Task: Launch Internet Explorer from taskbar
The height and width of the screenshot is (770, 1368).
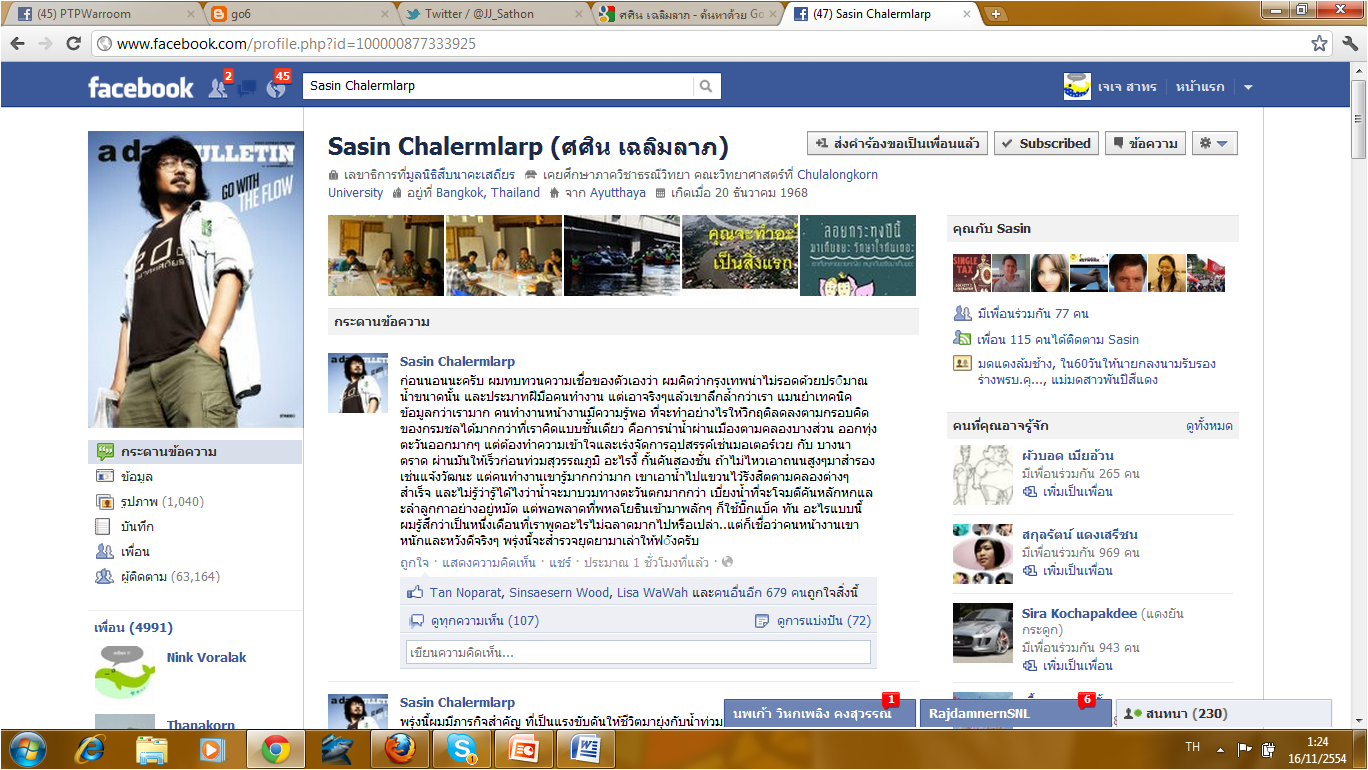Action: 90,748
